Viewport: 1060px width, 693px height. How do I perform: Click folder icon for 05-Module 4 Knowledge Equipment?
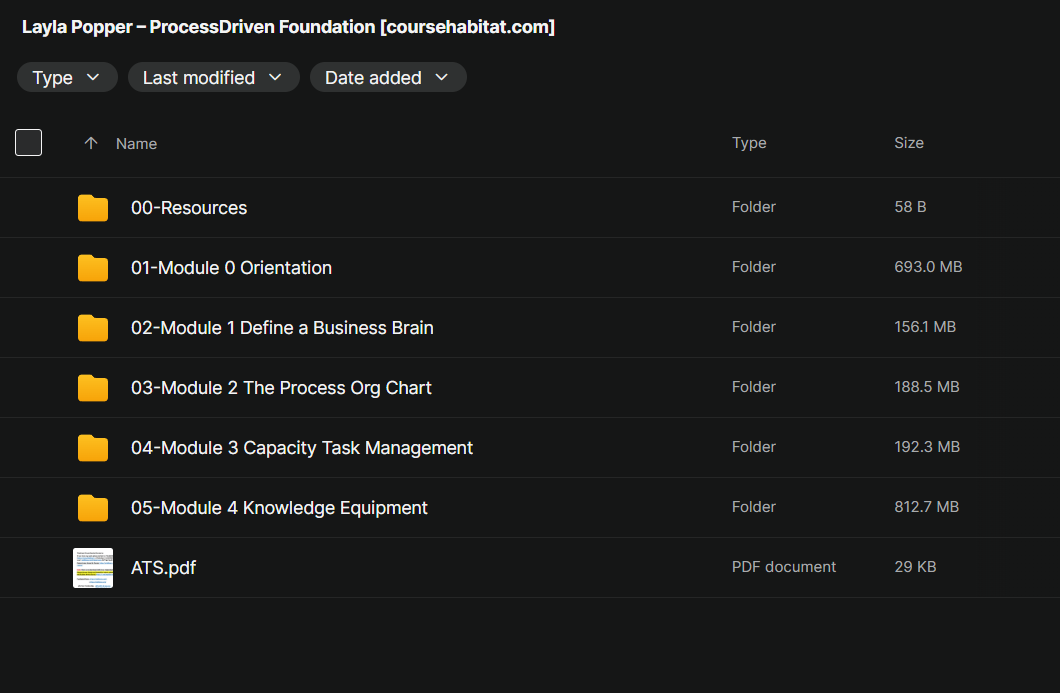93,508
